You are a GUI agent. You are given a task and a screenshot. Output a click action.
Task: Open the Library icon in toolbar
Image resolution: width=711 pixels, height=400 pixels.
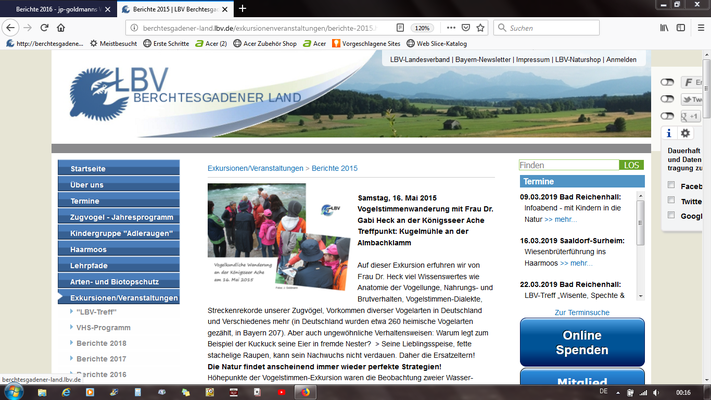664,28
